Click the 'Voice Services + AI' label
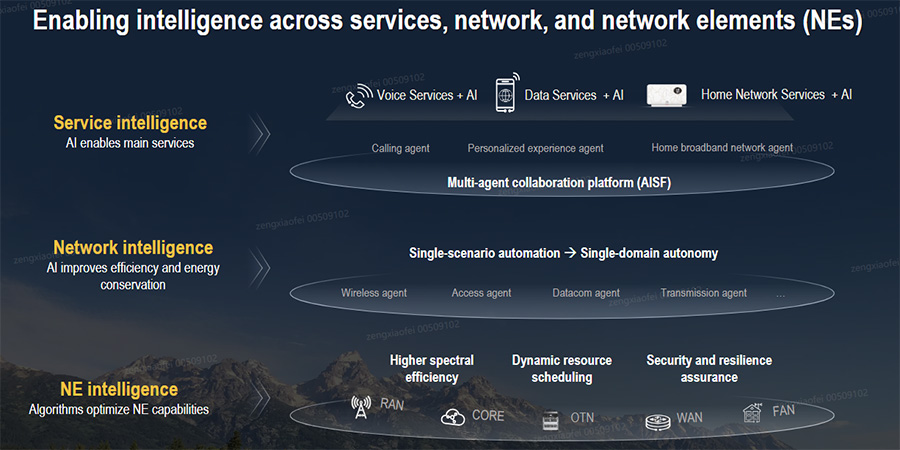 click(x=427, y=95)
